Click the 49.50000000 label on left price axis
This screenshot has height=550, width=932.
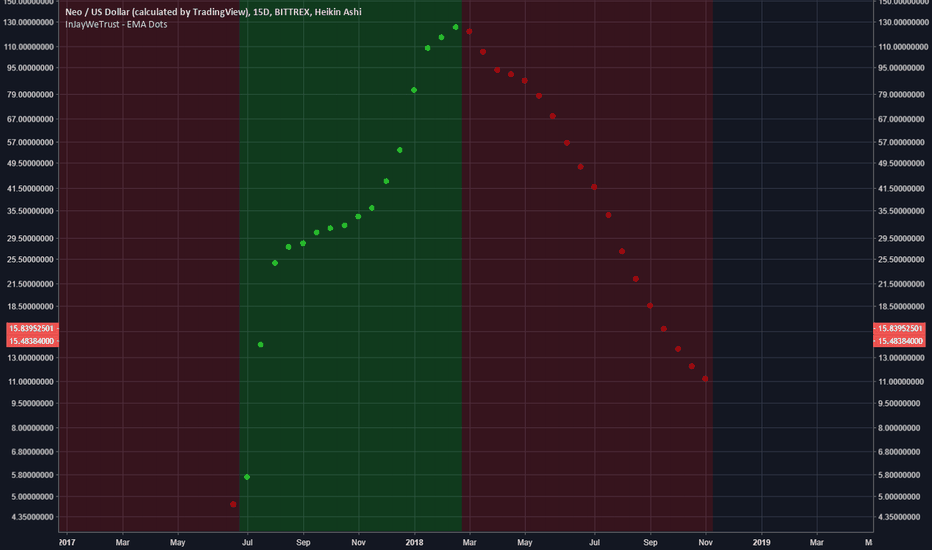(31, 163)
